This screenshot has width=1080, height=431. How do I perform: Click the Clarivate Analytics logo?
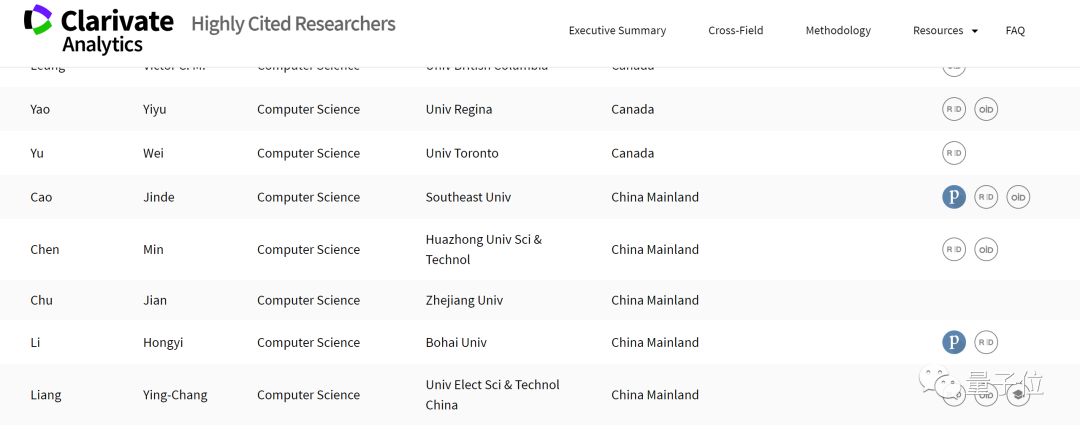click(x=98, y=28)
